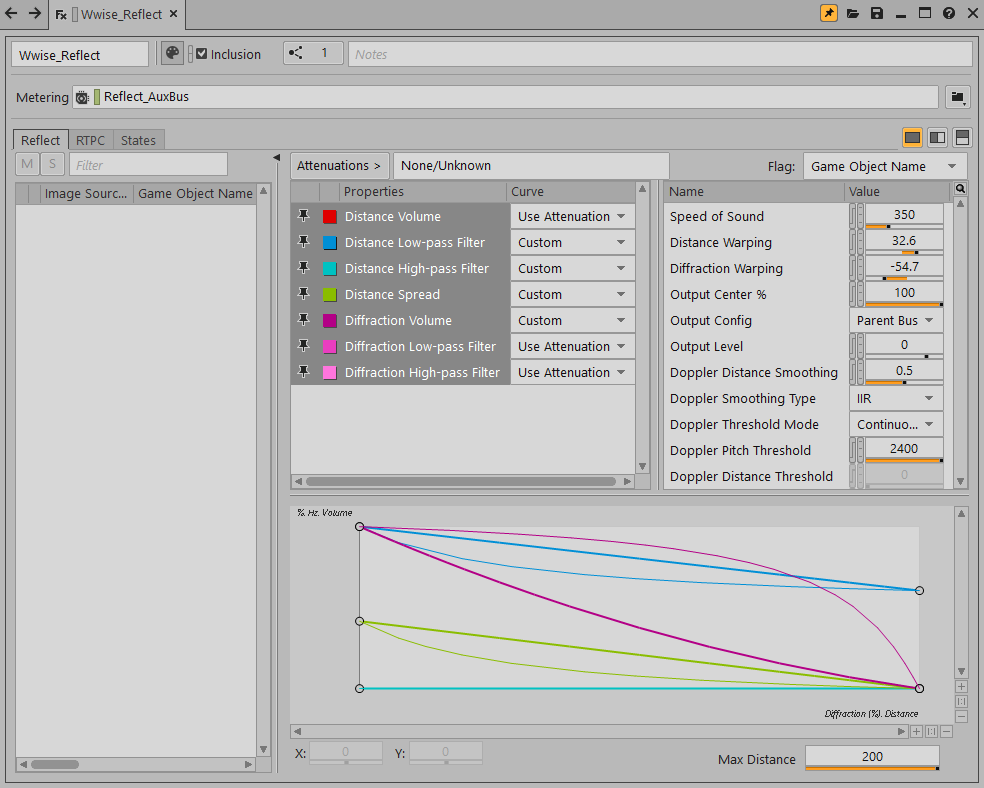Toggle the Solo S button

(x=52, y=165)
